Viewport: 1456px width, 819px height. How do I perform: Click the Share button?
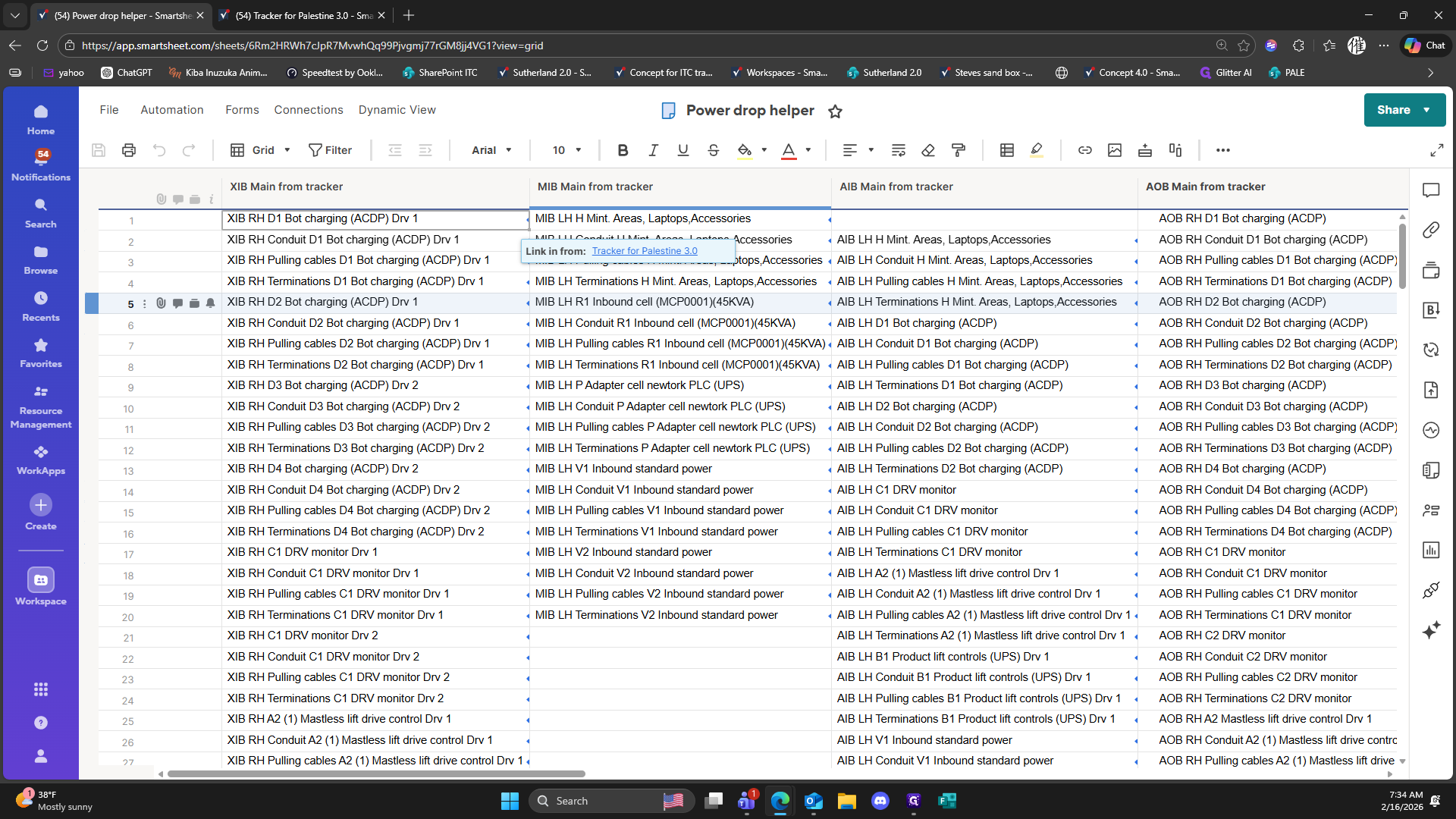1394,110
